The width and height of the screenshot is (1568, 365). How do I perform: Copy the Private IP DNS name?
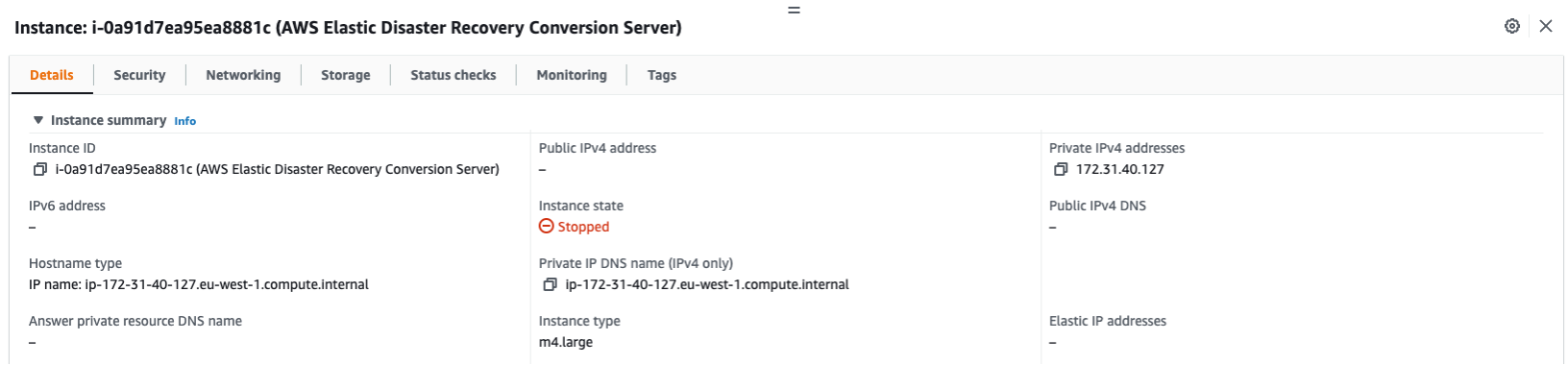pos(550,285)
